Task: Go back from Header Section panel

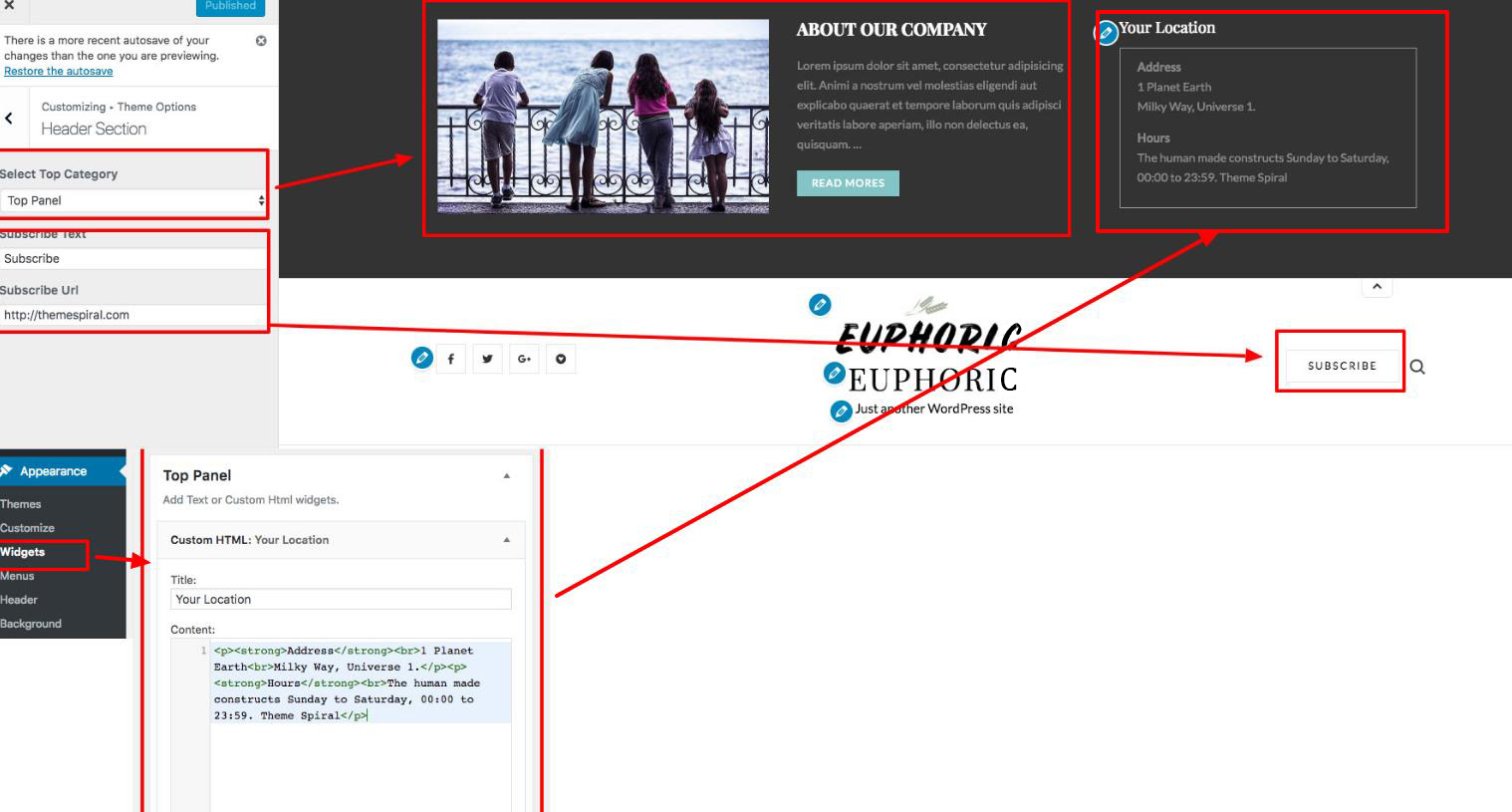Action: (10, 119)
